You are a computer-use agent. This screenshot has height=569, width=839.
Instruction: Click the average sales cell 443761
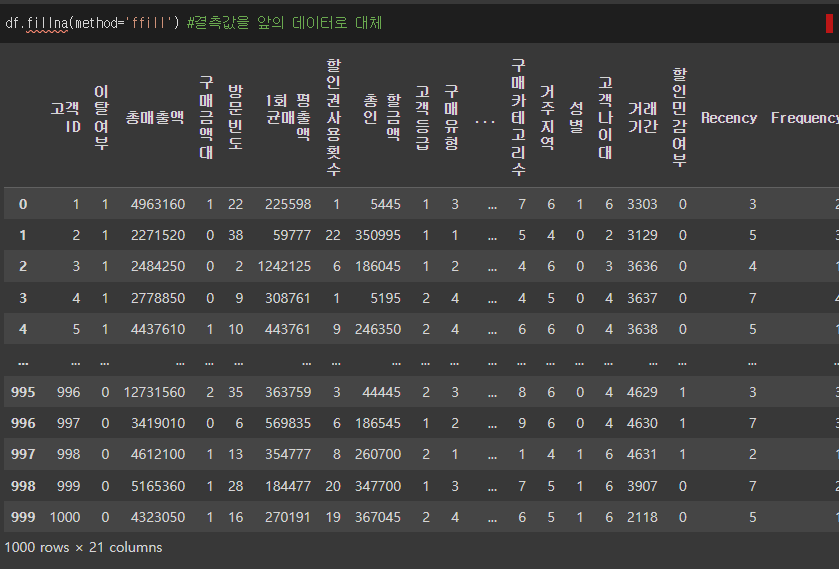tap(288, 329)
